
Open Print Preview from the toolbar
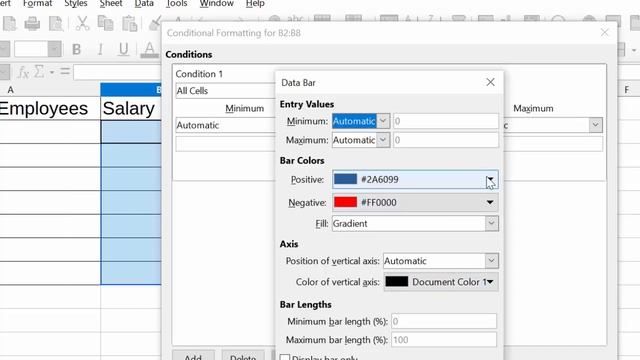pos(56,24)
